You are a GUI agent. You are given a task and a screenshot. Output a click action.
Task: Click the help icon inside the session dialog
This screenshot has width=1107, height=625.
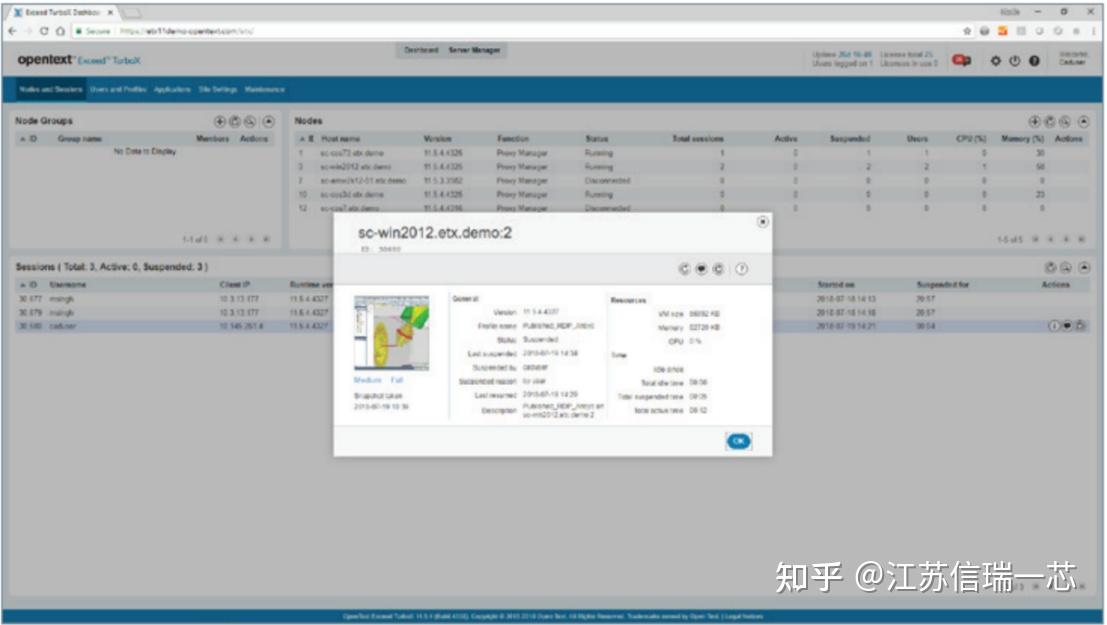point(740,269)
